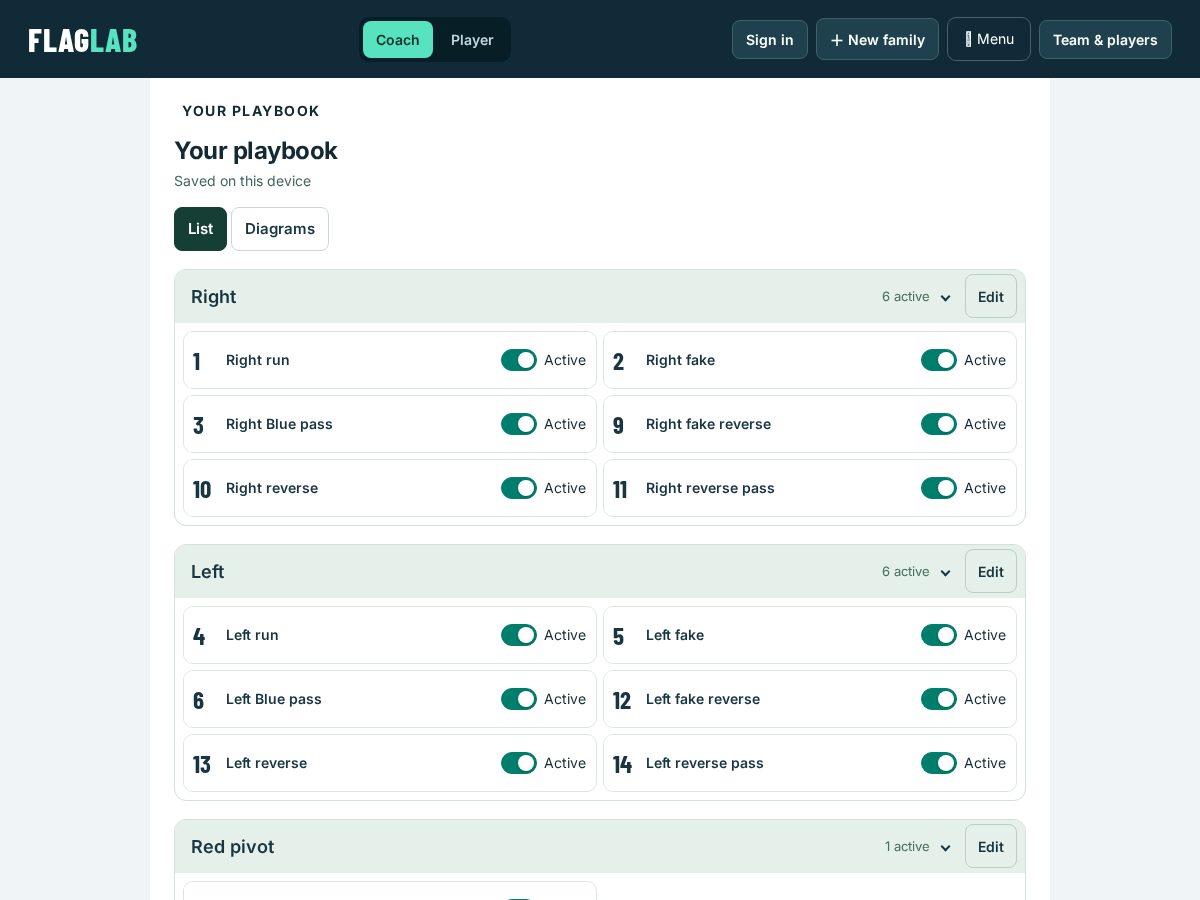Click play number 14
Screen dimensions: 1200x900
point(622,764)
